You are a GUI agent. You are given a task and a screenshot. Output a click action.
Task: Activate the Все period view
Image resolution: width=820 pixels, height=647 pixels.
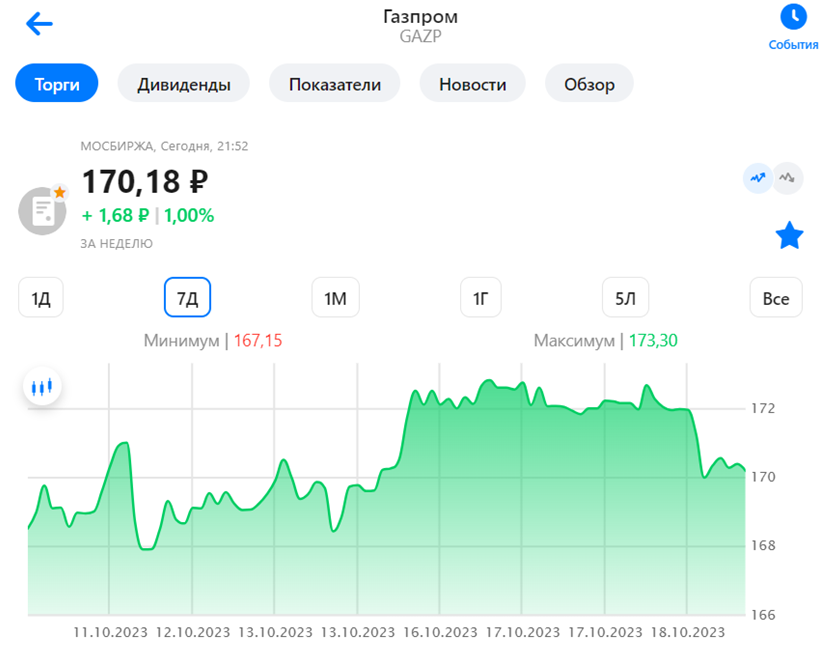click(x=776, y=297)
